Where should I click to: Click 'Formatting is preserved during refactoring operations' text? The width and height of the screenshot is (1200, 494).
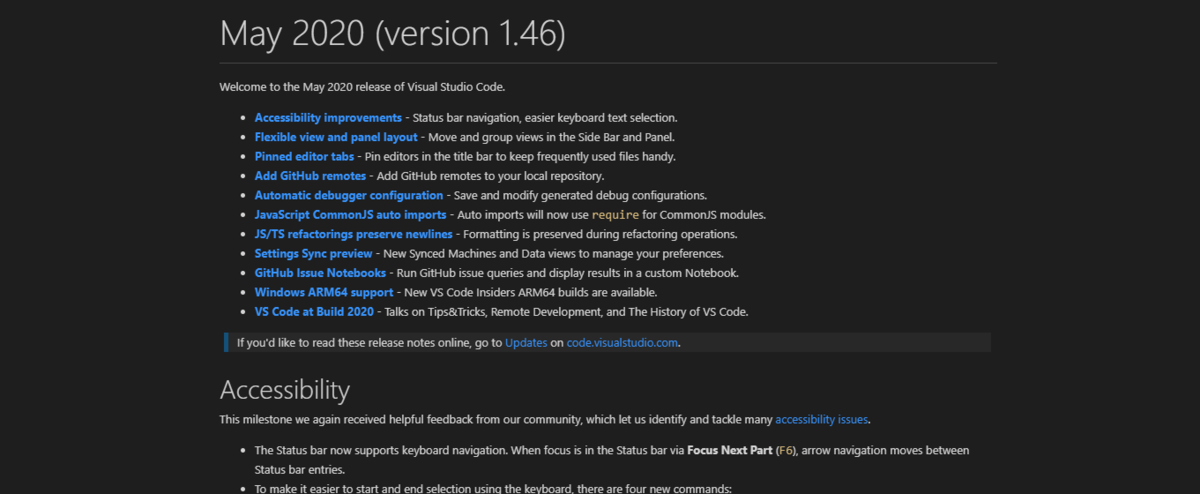pos(601,234)
